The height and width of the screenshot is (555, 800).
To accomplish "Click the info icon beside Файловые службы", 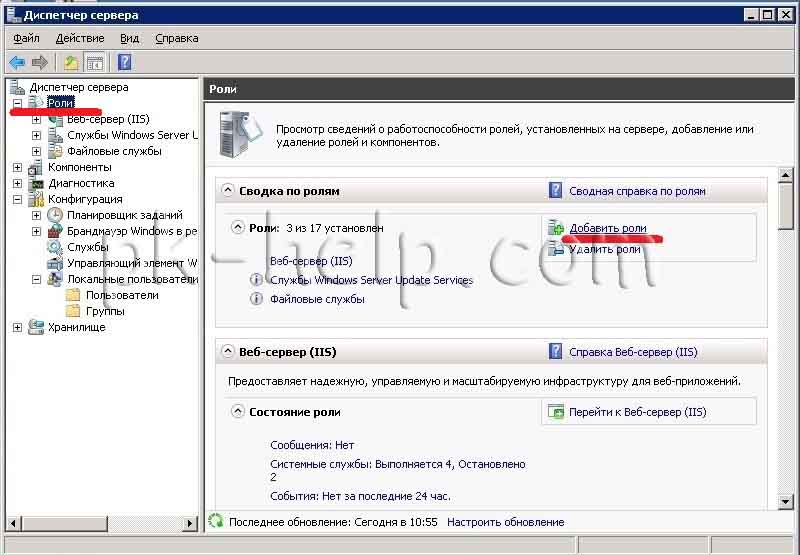I will pos(256,299).
